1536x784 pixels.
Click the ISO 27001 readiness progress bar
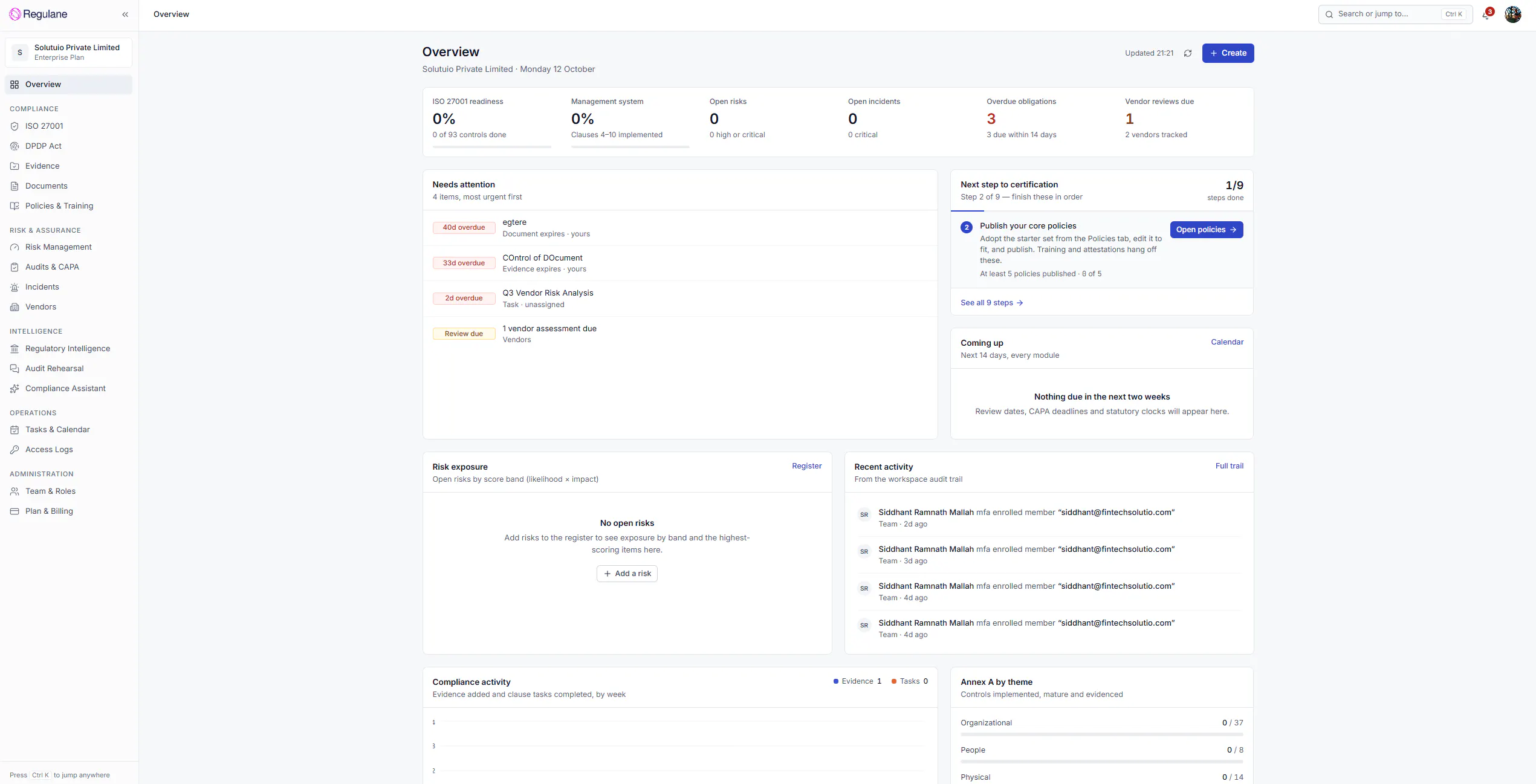pyautogui.click(x=491, y=147)
